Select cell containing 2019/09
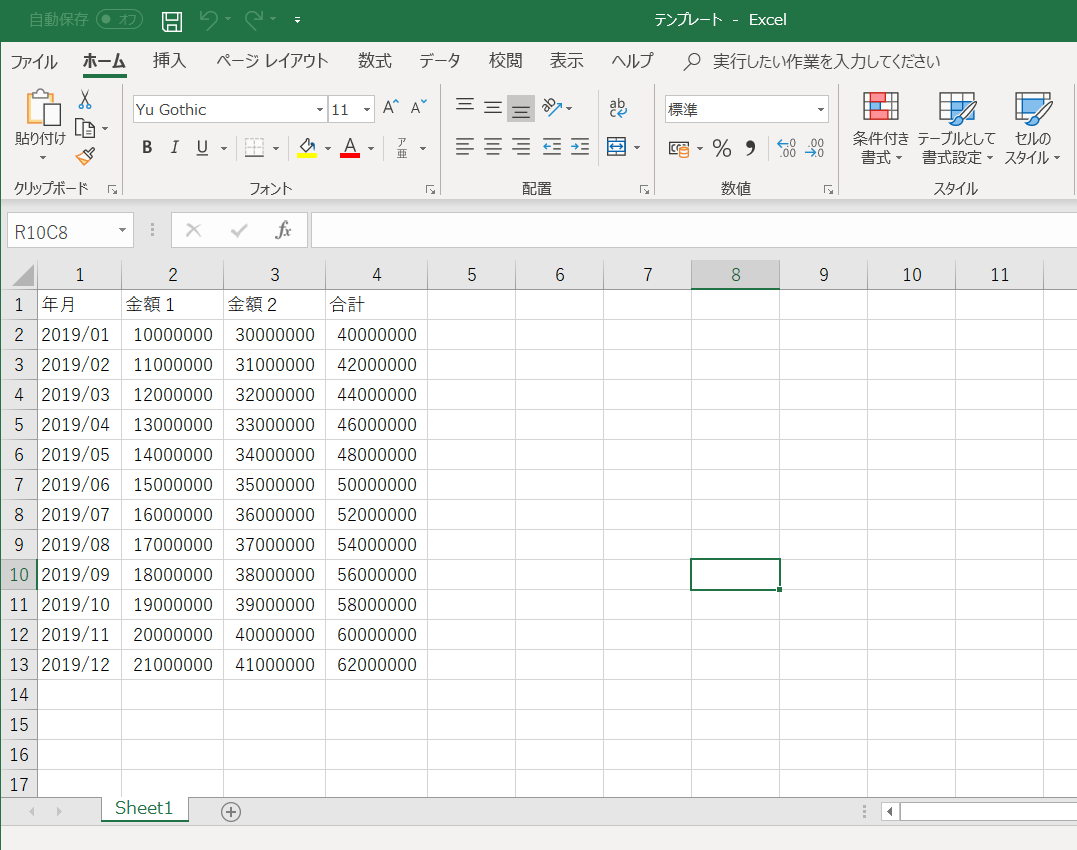Screen dimensions: 1077x850 (x=79, y=575)
